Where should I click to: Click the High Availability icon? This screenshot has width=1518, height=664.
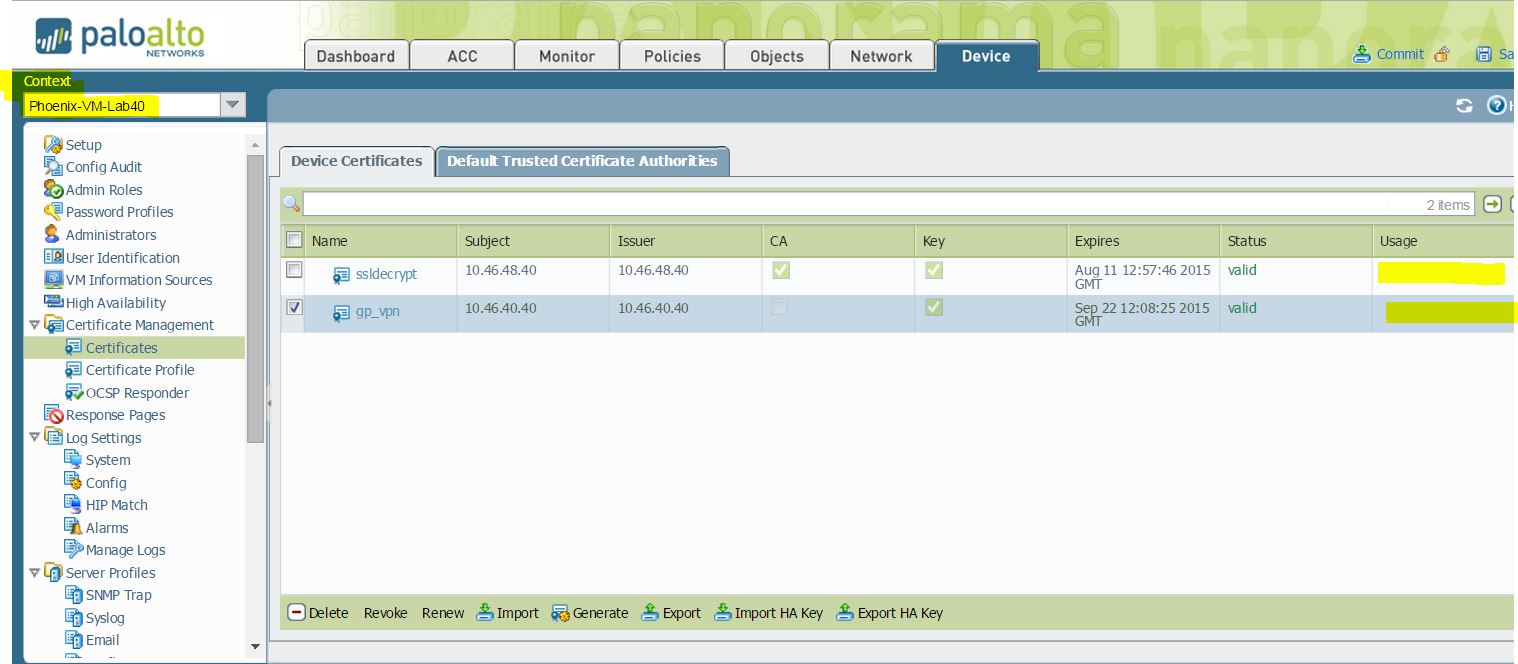coord(53,303)
